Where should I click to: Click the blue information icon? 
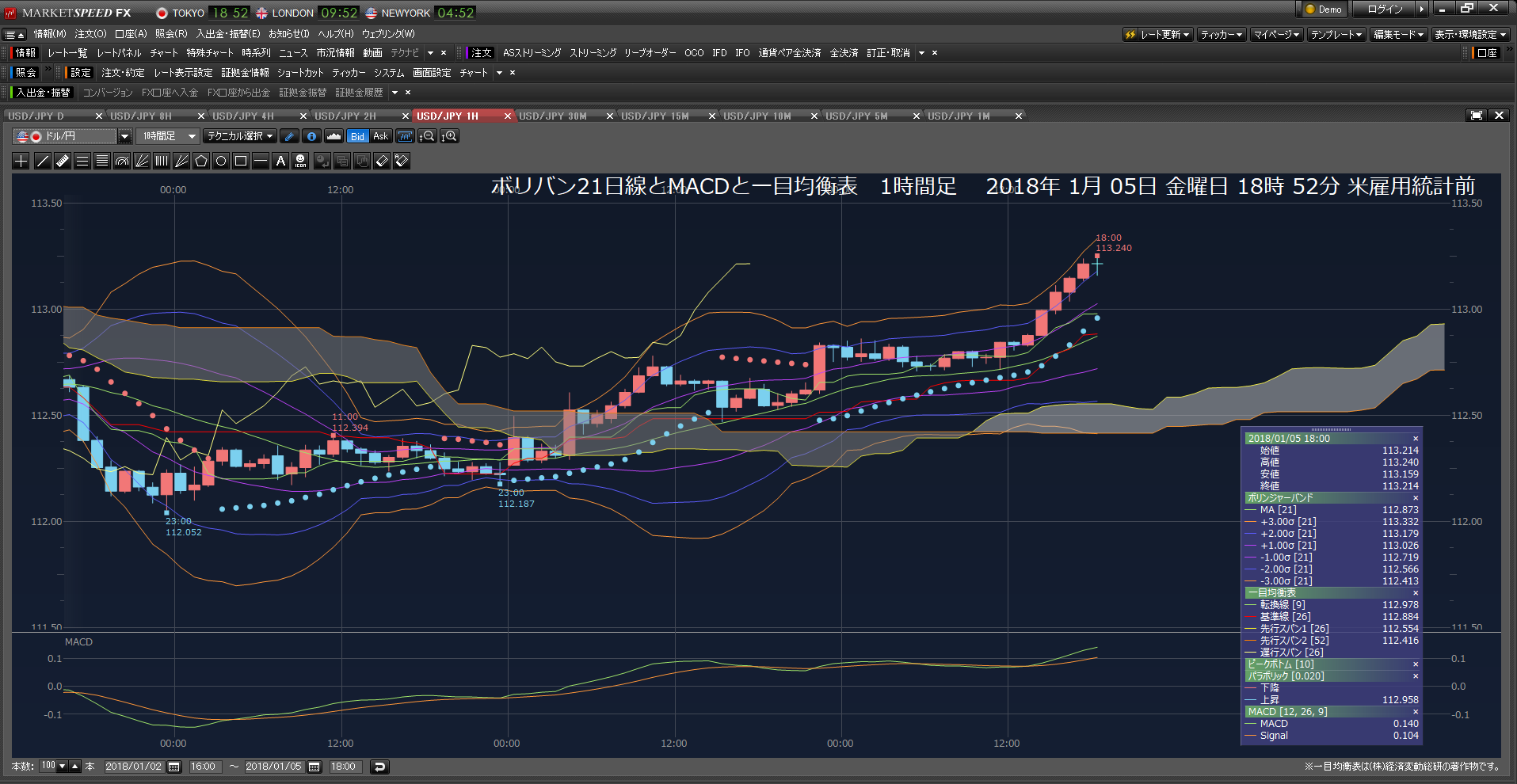pyautogui.click(x=312, y=136)
